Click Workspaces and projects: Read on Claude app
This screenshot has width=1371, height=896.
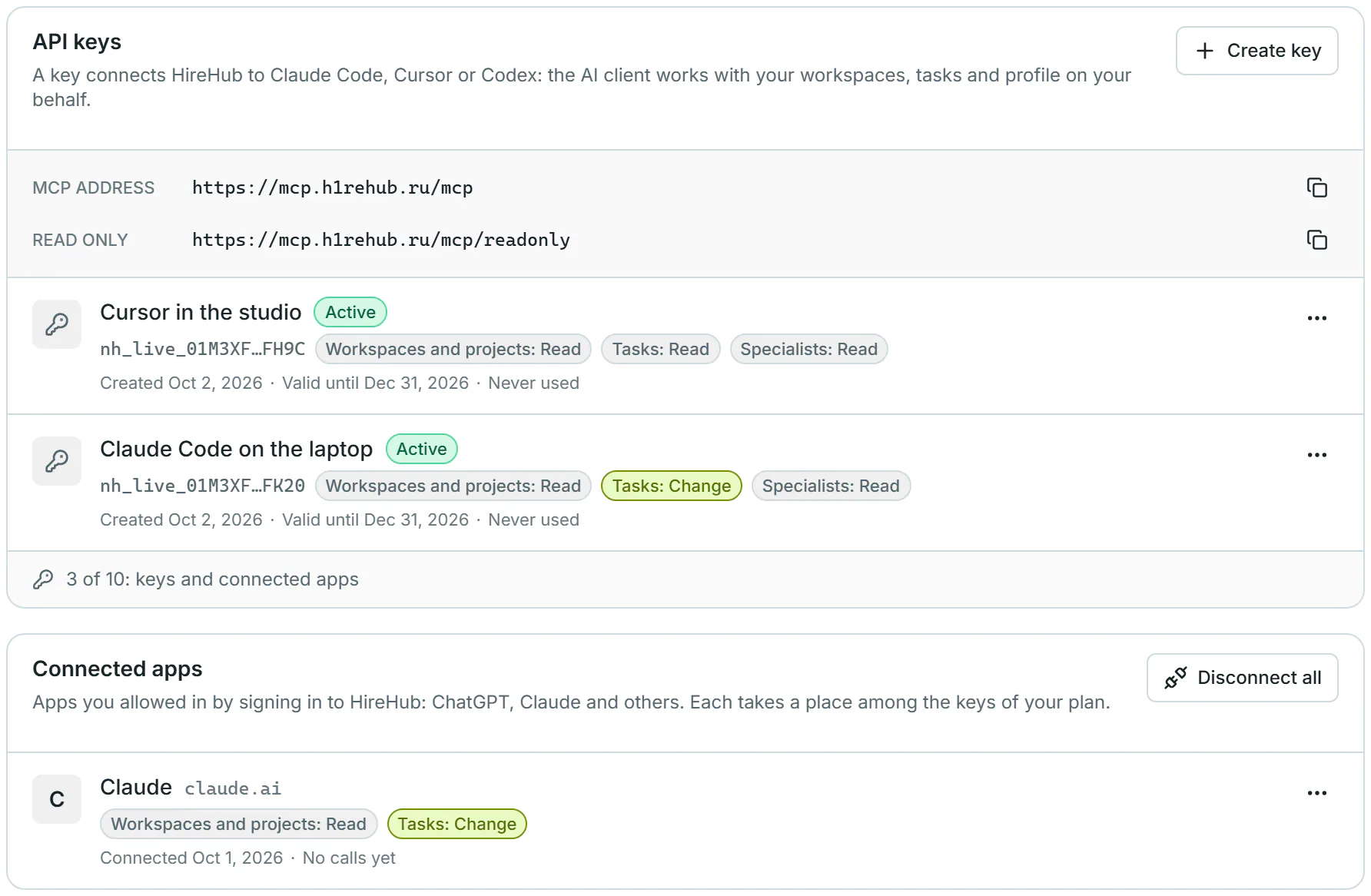pos(238,824)
